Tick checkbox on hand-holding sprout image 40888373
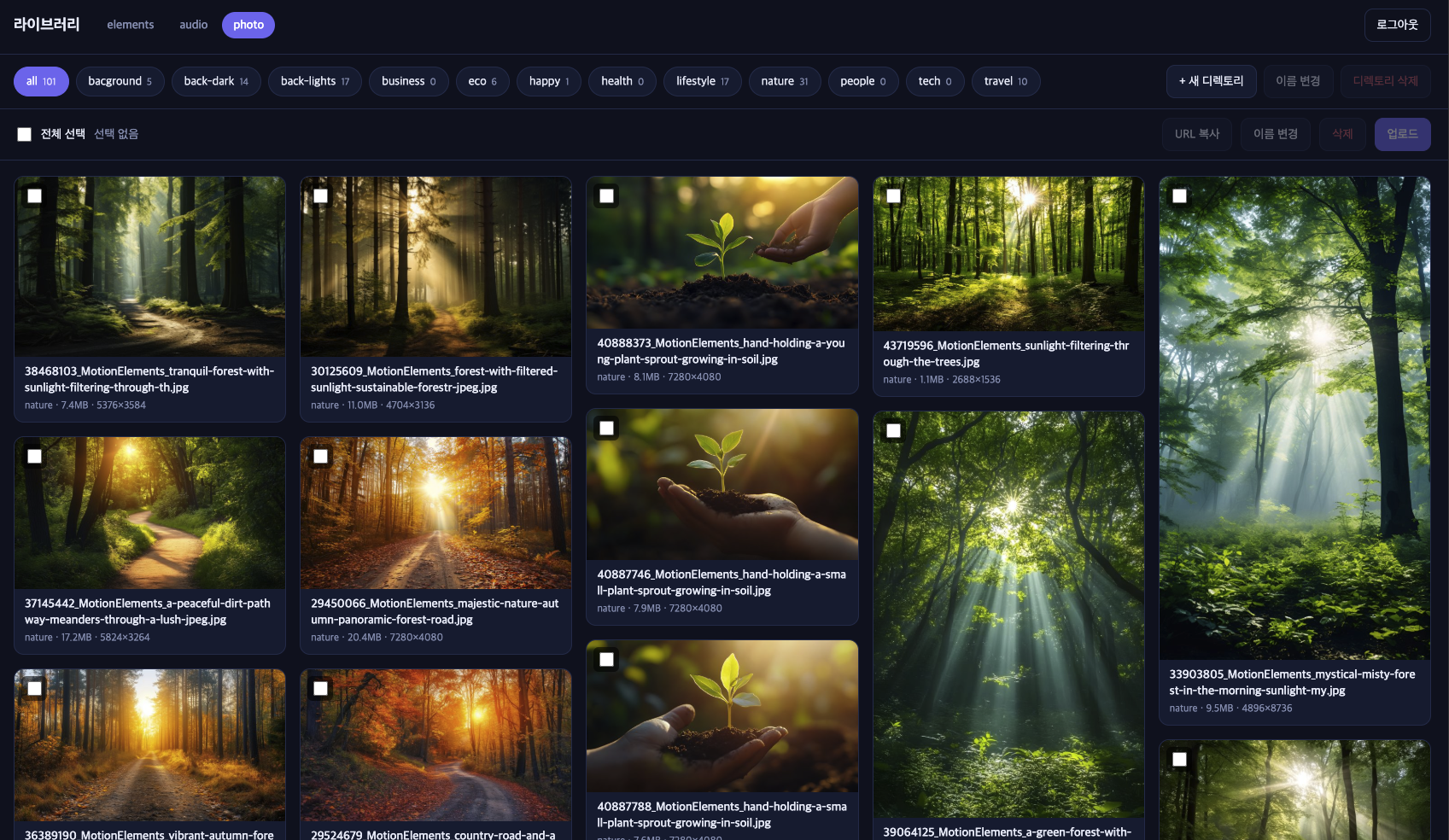This screenshot has height=840, width=1449. coord(607,196)
